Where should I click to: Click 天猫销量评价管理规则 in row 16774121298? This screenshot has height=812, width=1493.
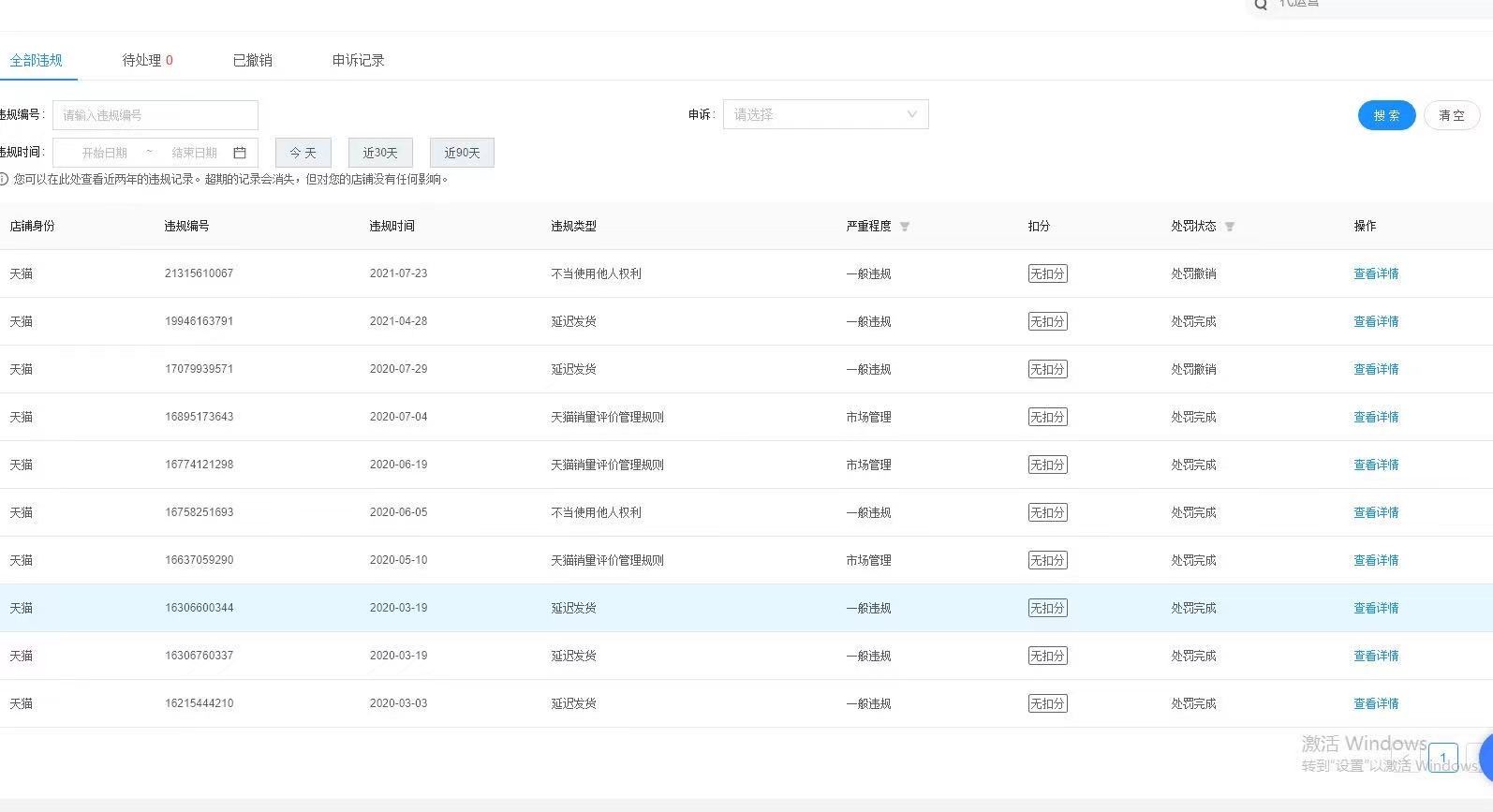point(607,465)
